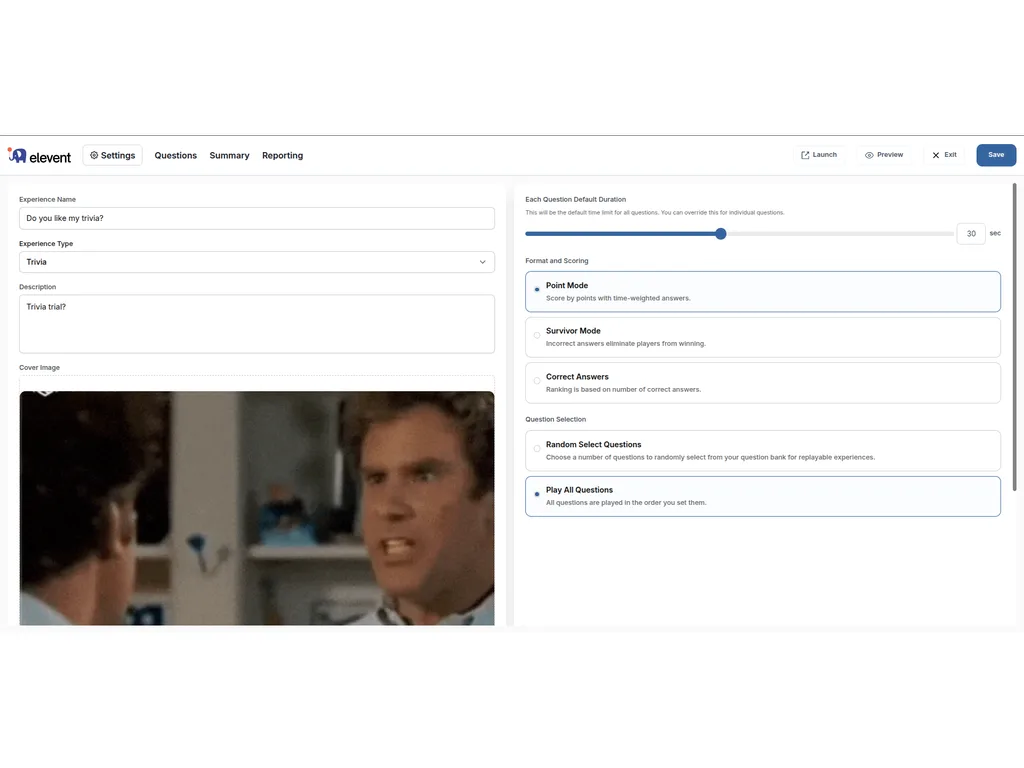Click the Preview button
The image size is (1024, 768).
coord(884,155)
